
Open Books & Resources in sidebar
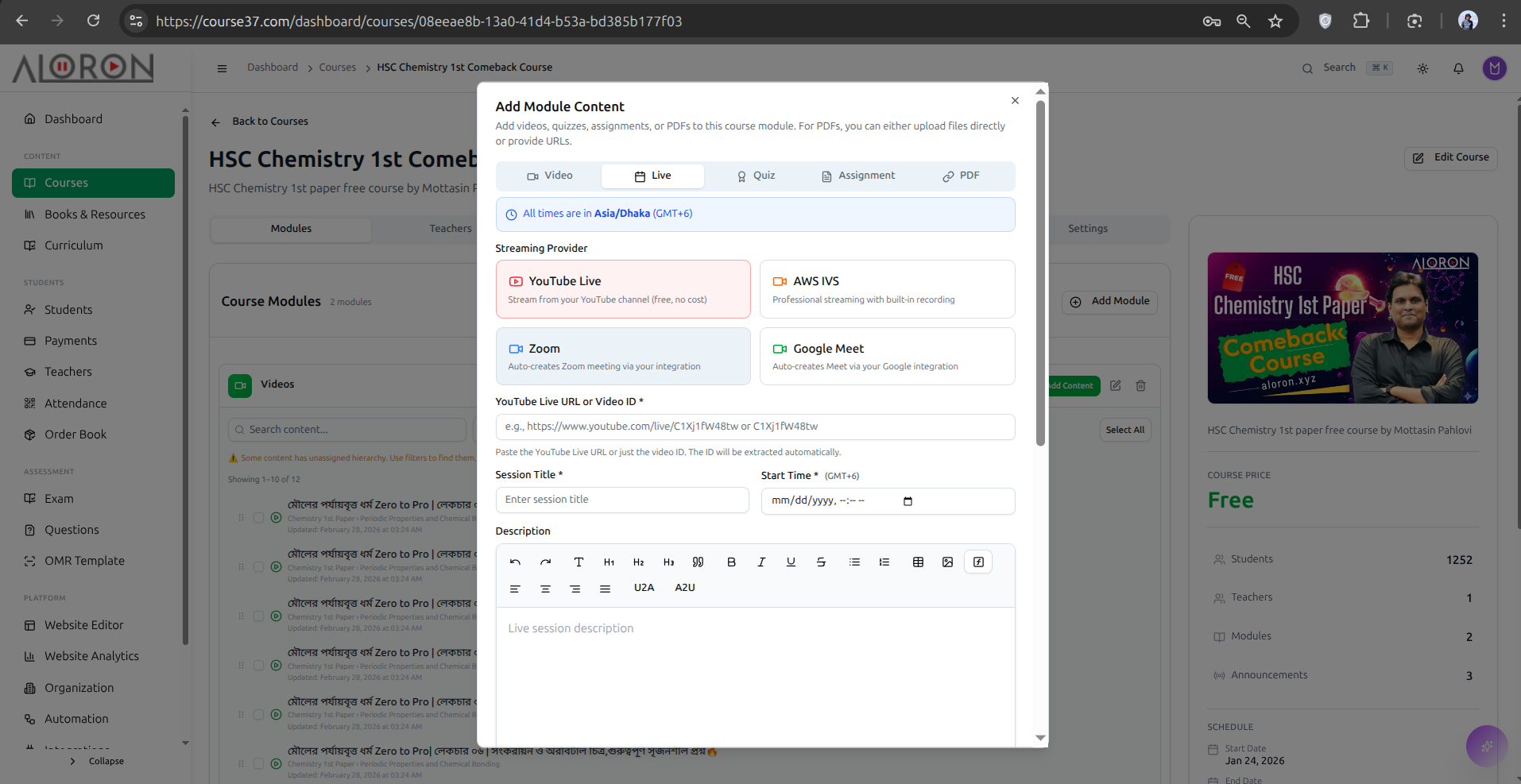[x=94, y=214]
